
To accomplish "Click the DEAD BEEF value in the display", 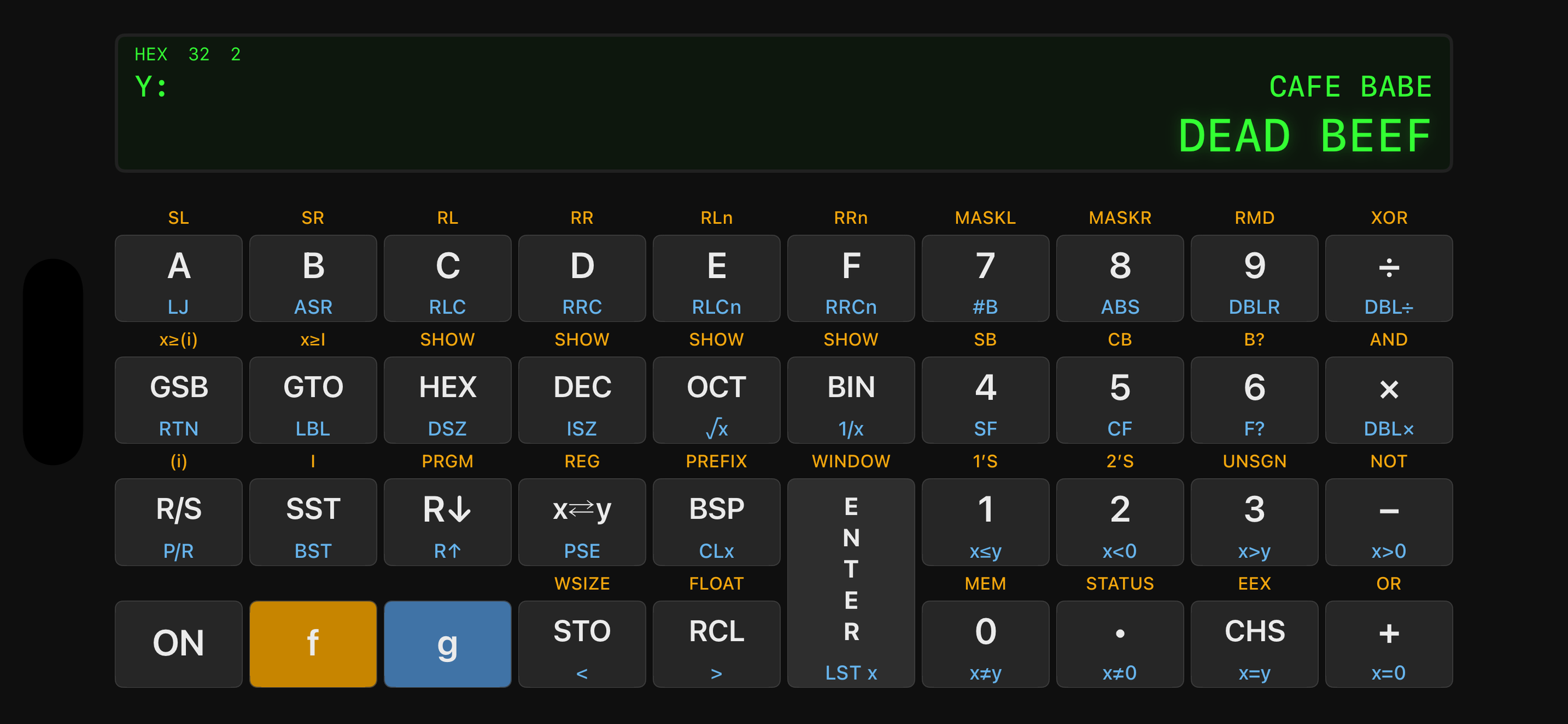I will [1305, 136].
